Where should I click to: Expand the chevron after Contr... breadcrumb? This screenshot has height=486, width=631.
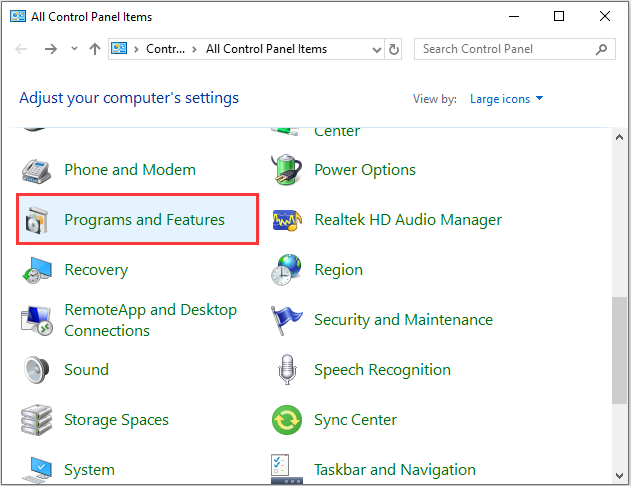[x=194, y=49]
